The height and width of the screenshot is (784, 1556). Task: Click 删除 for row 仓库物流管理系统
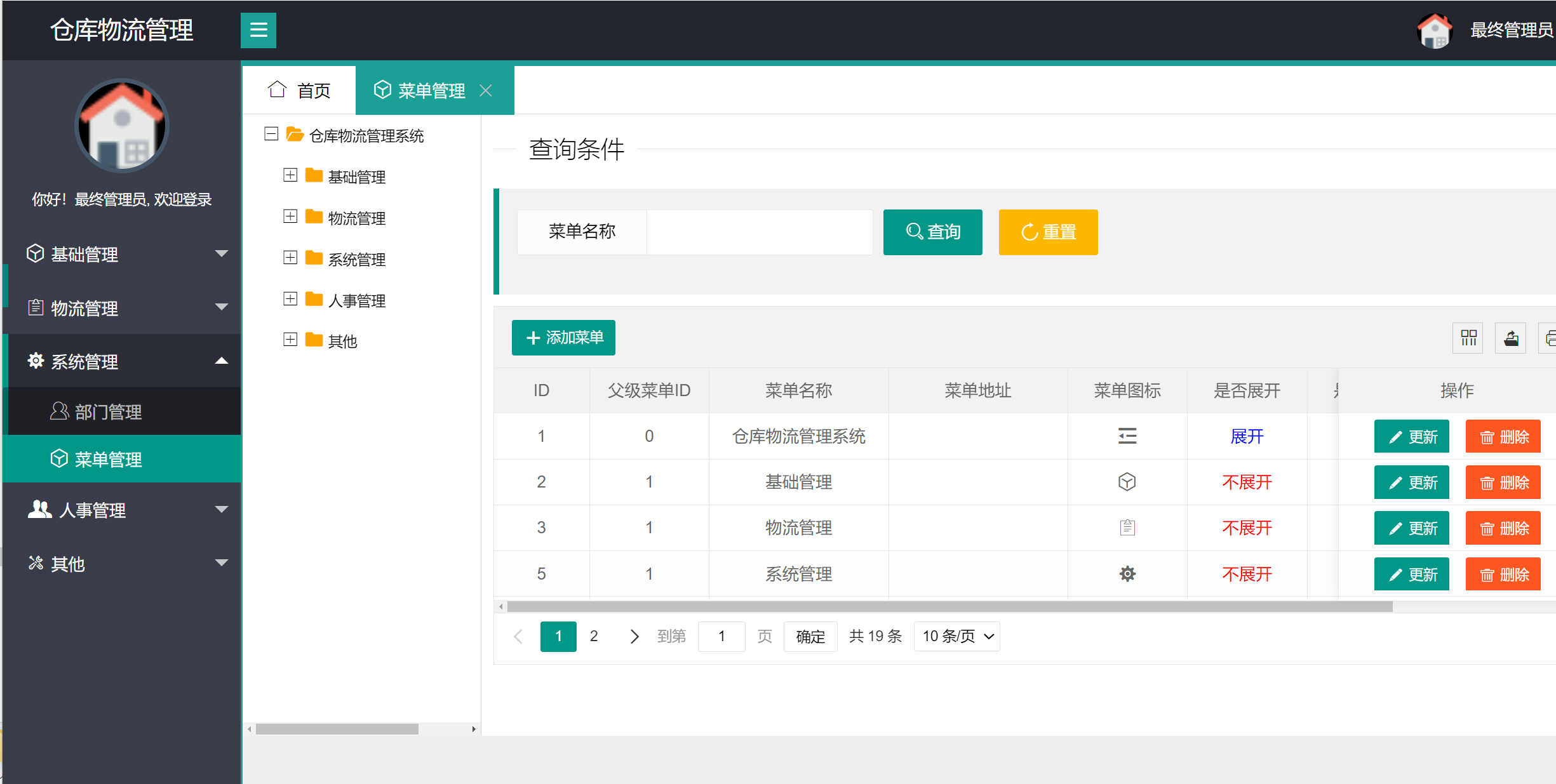tap(1503, 437)
